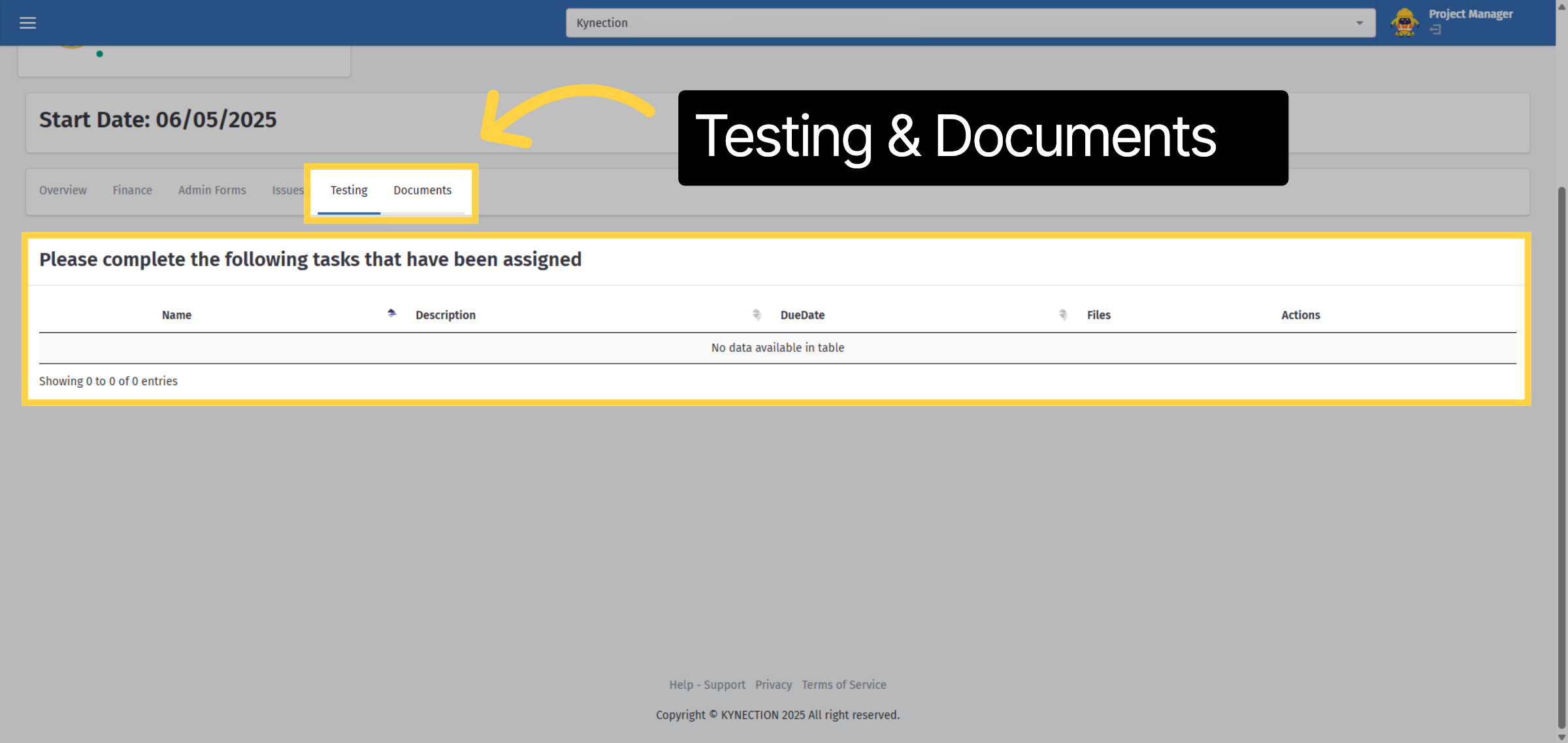Screen dimensions: 1568x743
Task: Switch to the Finance tab
Action: pyautogui.click(x=132, y=190)
